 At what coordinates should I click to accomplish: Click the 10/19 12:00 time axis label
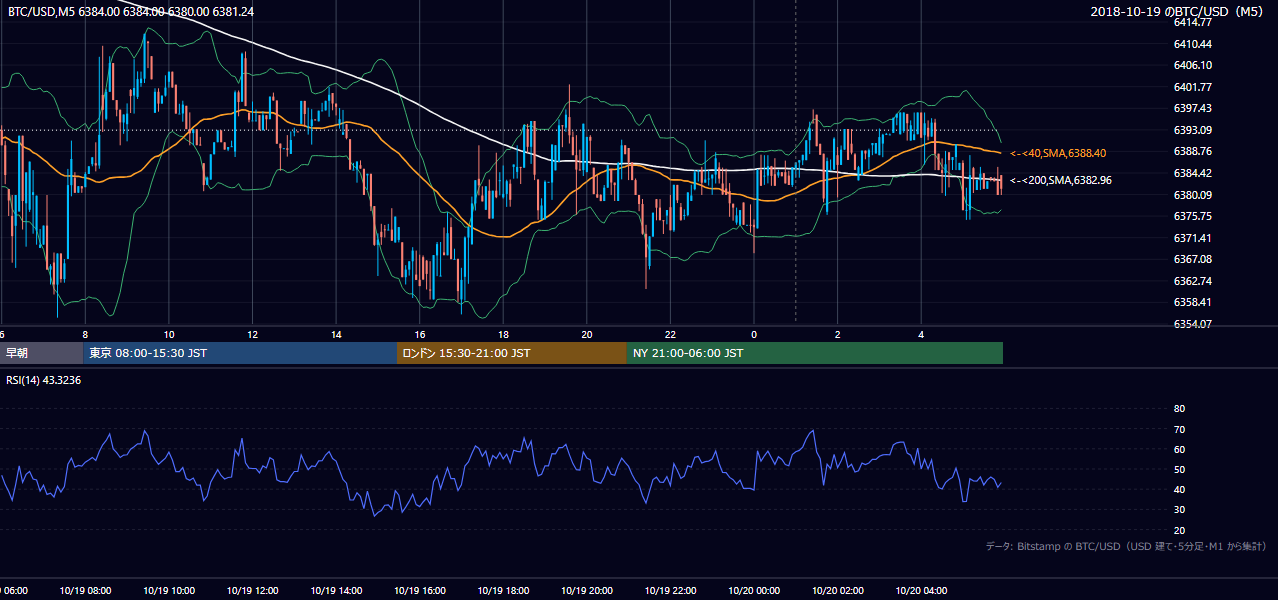tap(252, 591)
